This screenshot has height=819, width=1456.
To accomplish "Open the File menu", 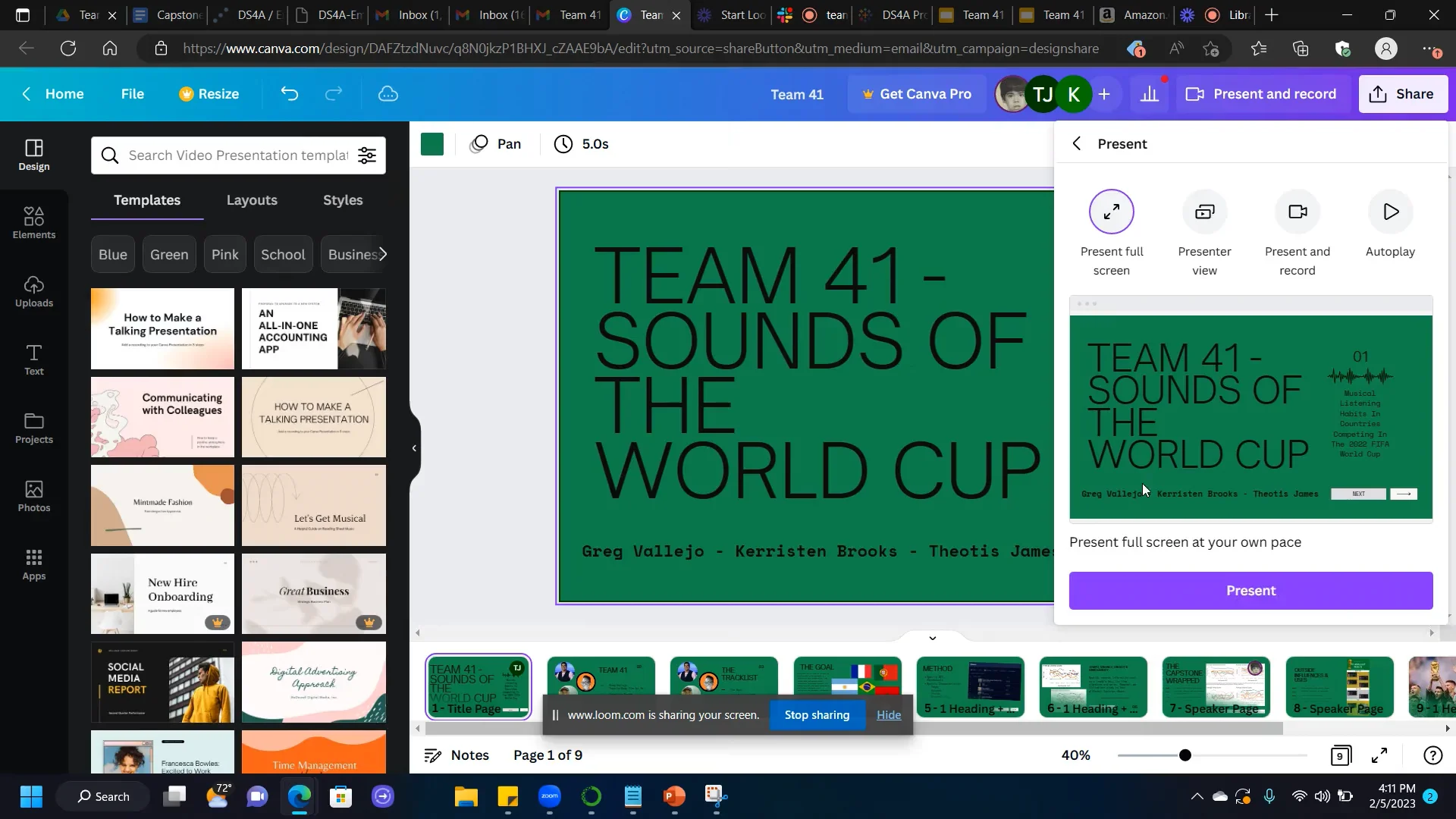I will coord(132,94).
